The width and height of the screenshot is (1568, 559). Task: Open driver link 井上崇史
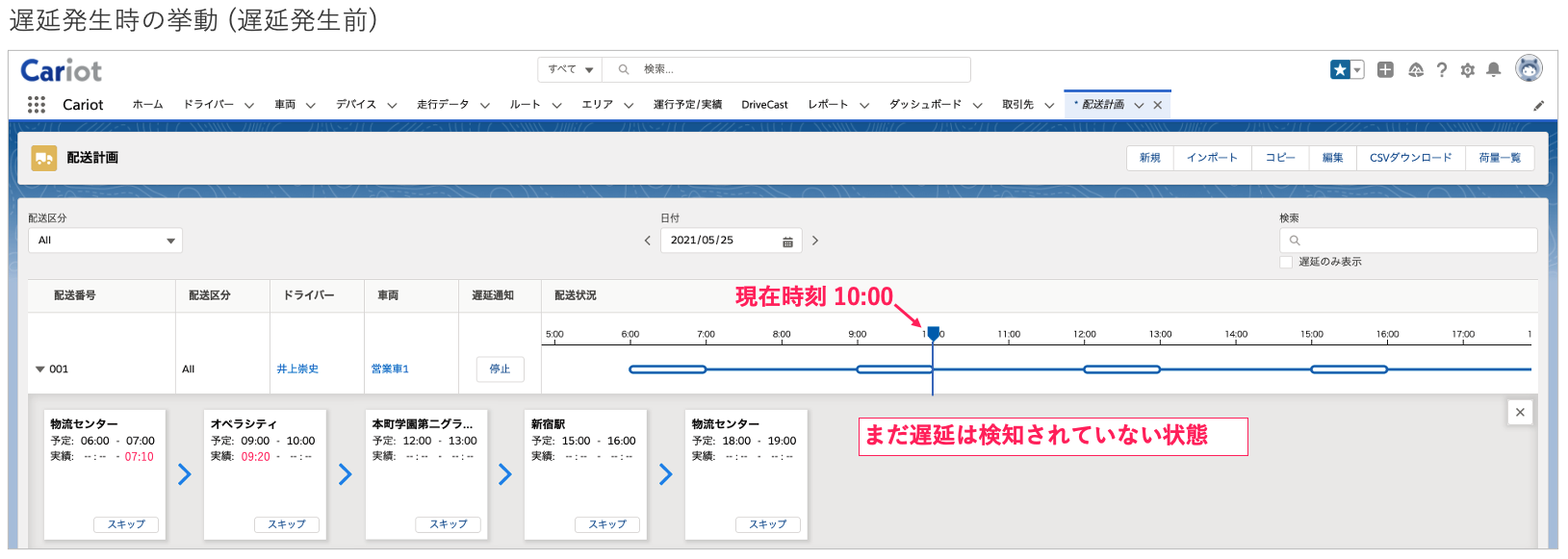pyautogui.click(x=297, y=369)
